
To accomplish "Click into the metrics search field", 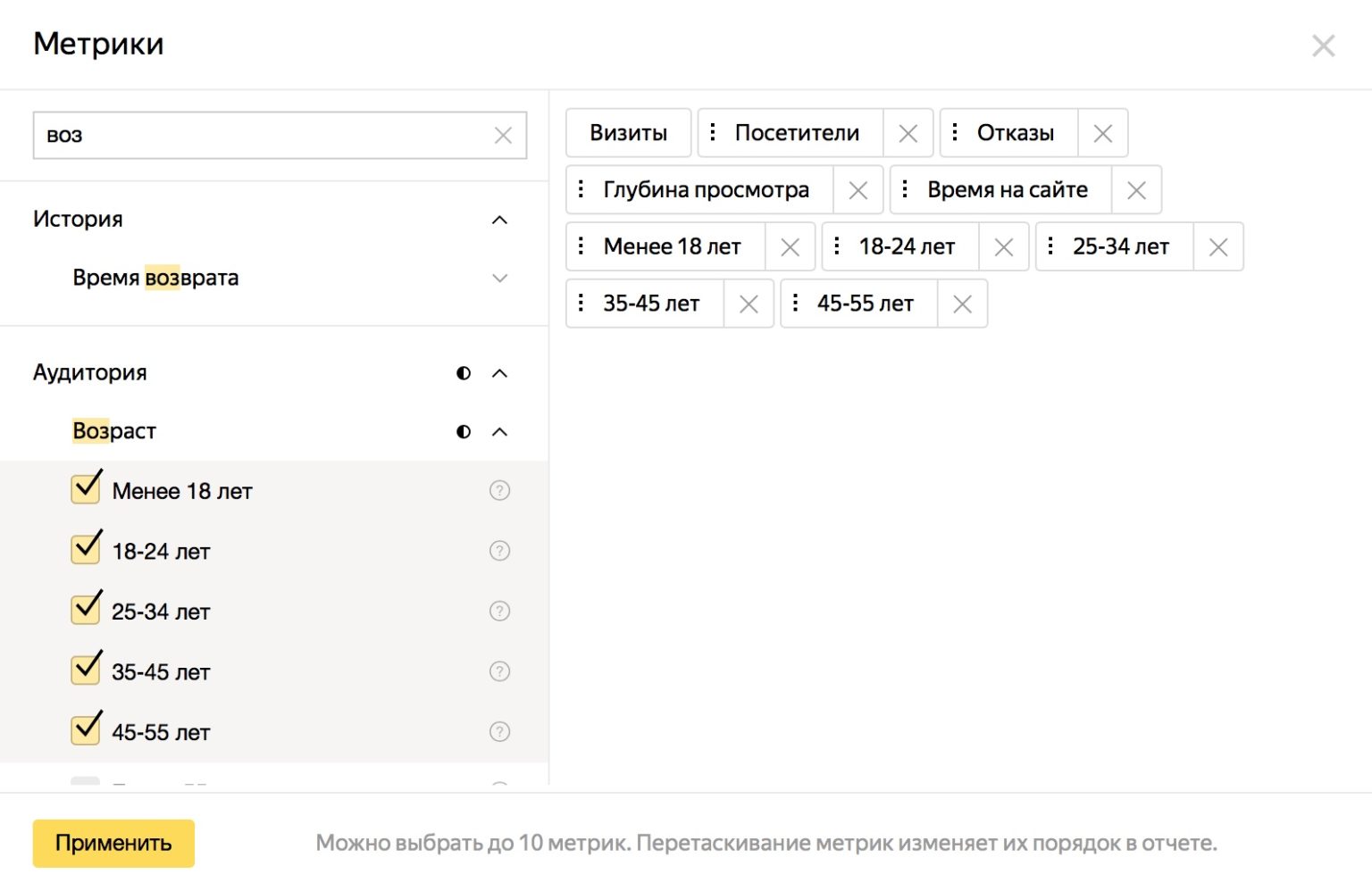I will (x=259, y=136).
